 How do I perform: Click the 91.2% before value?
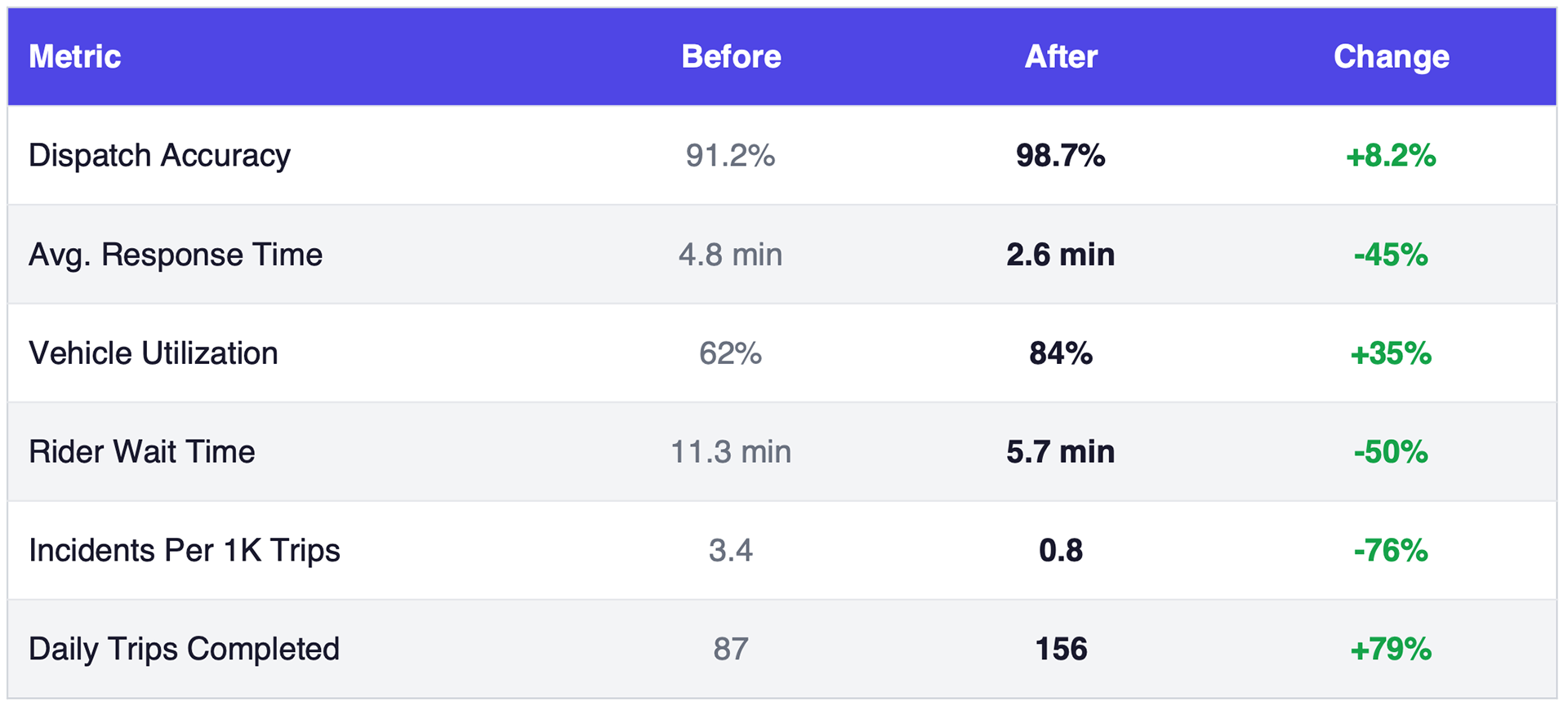pos(730,155)
